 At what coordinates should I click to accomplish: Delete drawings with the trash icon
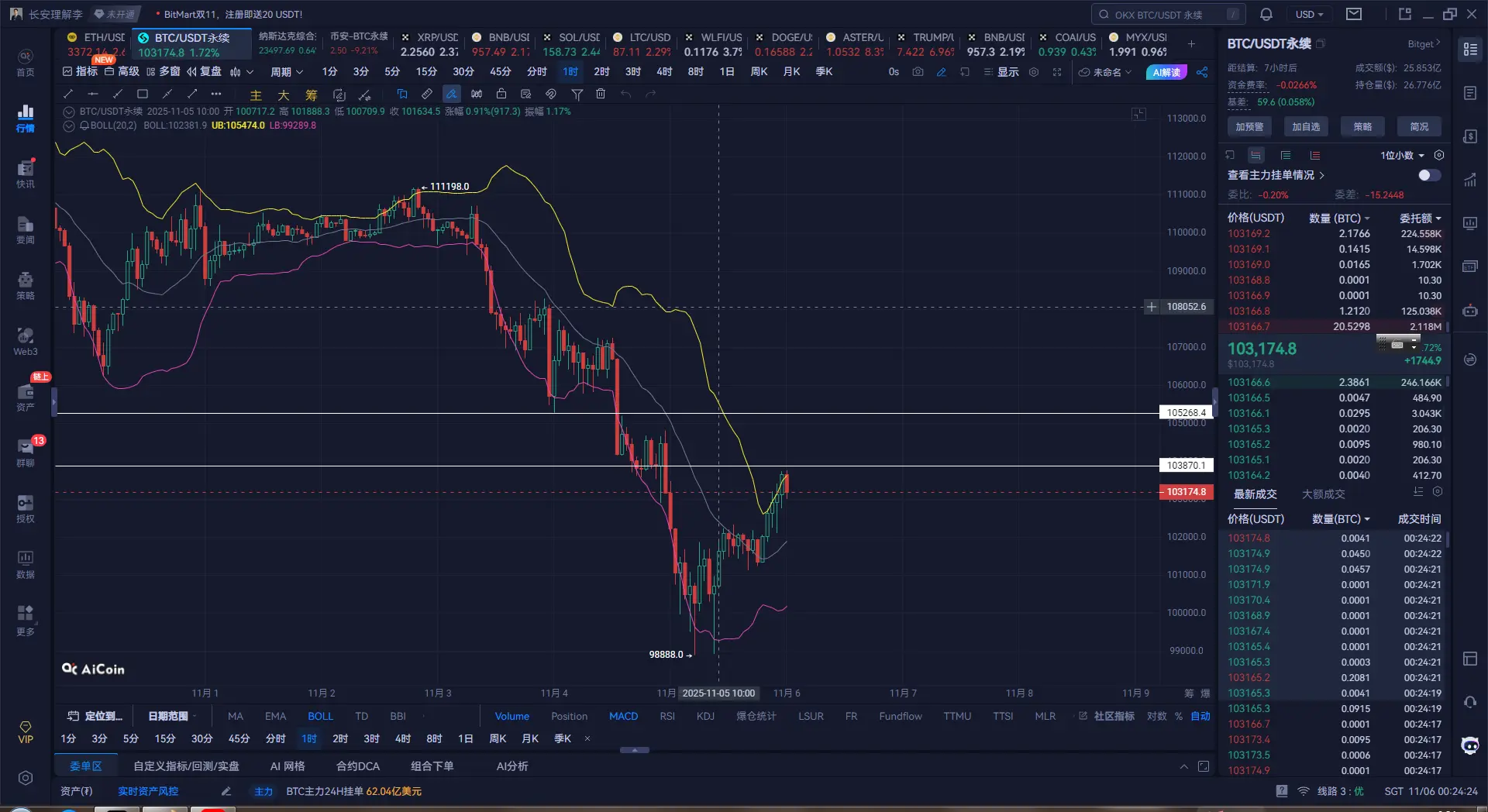tap(601, 95)
